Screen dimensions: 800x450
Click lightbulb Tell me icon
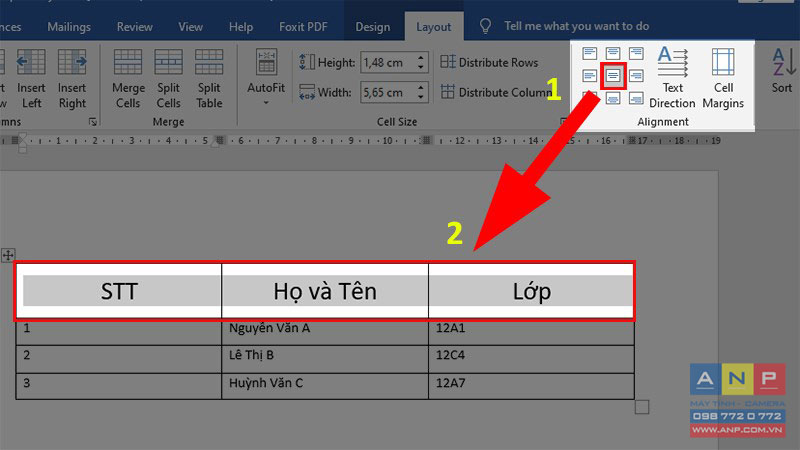(485, 26)
